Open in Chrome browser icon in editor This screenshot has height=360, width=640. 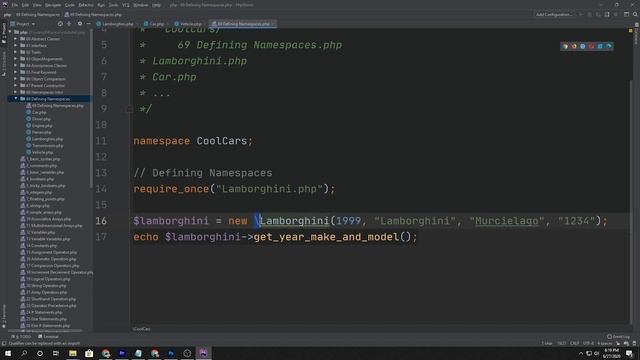(x=565, y=46)
